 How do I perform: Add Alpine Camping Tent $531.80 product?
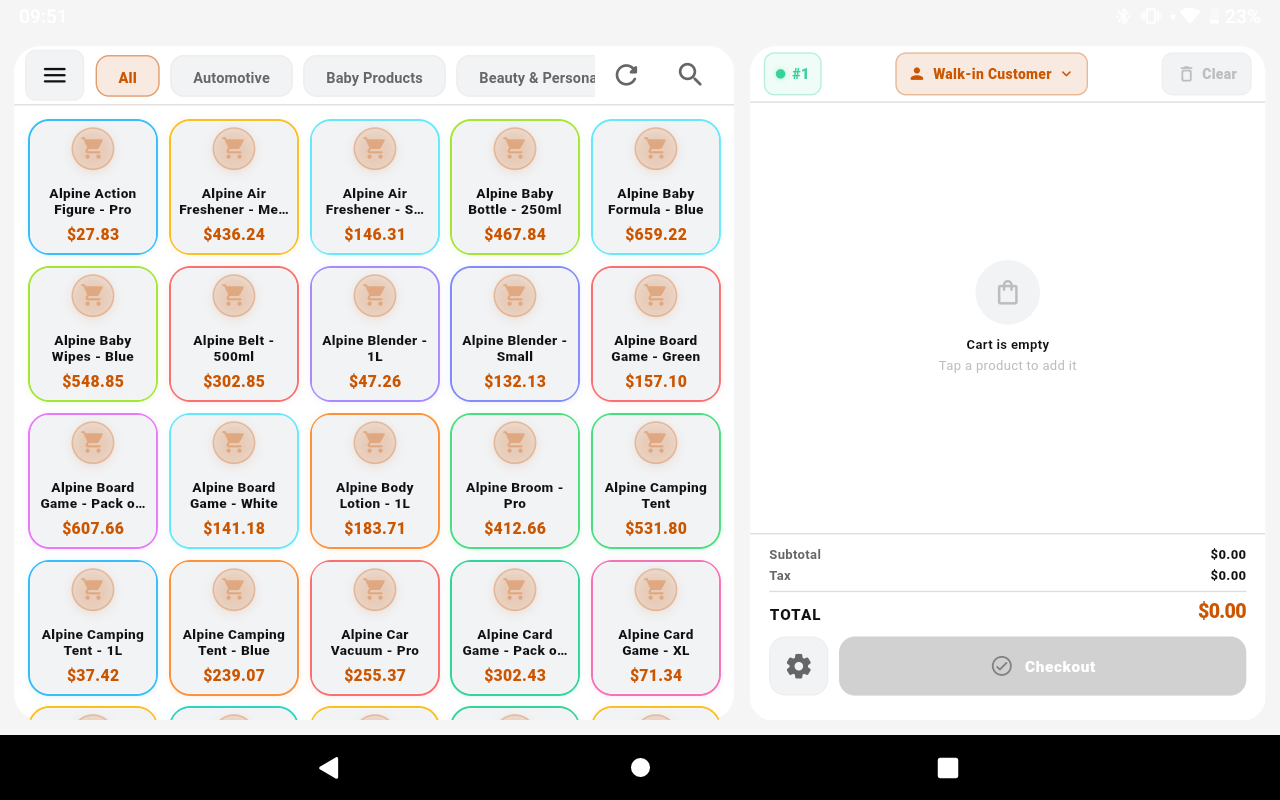coord(656,481)
